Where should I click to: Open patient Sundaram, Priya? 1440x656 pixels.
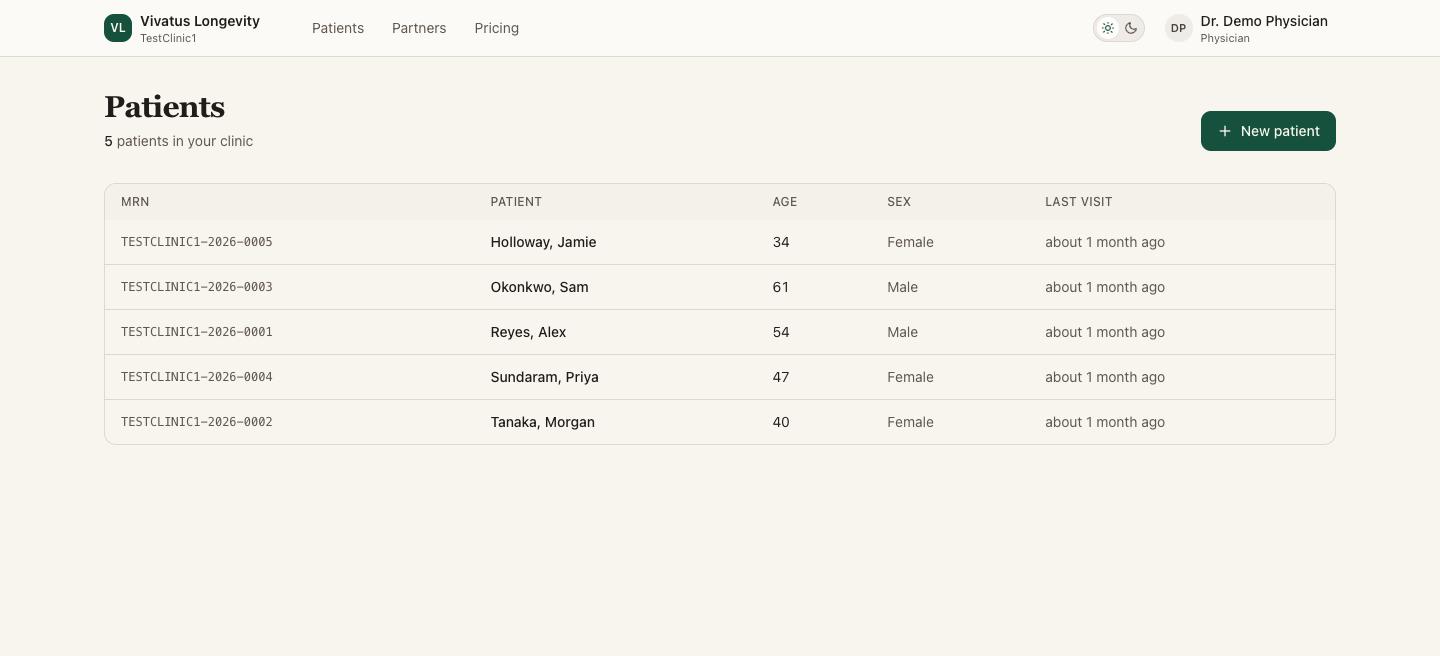coord(544,377)
